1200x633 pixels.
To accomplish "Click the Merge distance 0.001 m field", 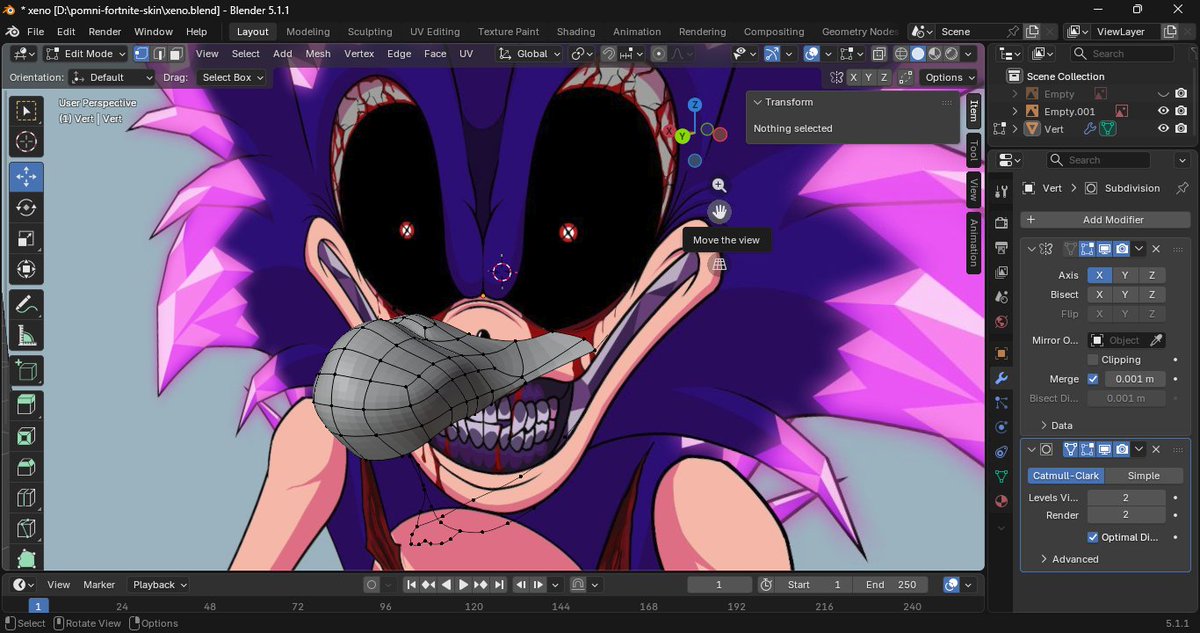I will [1135, 379].
